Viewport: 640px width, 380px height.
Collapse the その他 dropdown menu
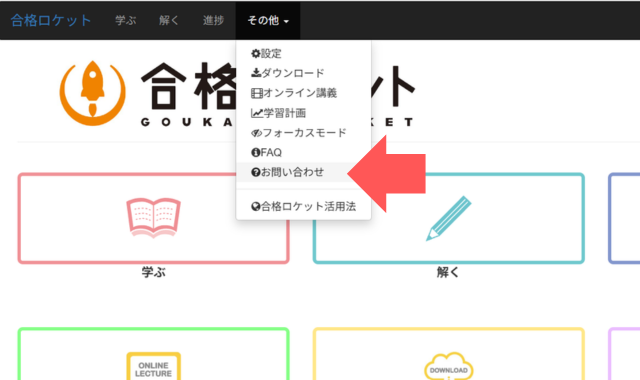(x=268, y=20)
